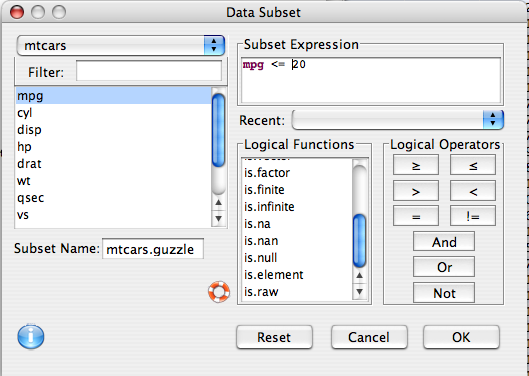This screenshot has height=376, width=529.
Task: Click the lifesaver help icon
Action: (x=219, y=292)
